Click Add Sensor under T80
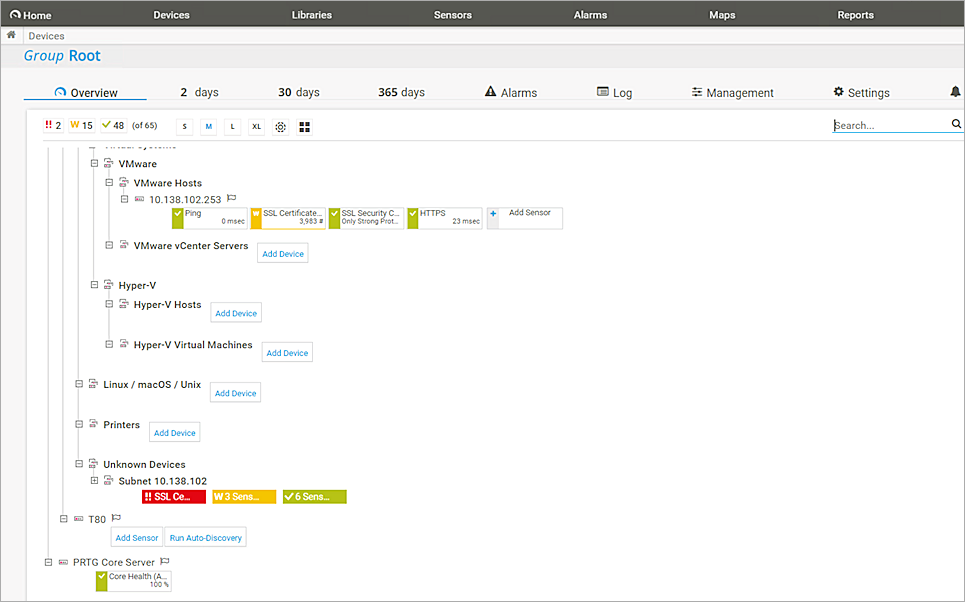This screenshot has height=602, width=965. [x=137, y=537]
